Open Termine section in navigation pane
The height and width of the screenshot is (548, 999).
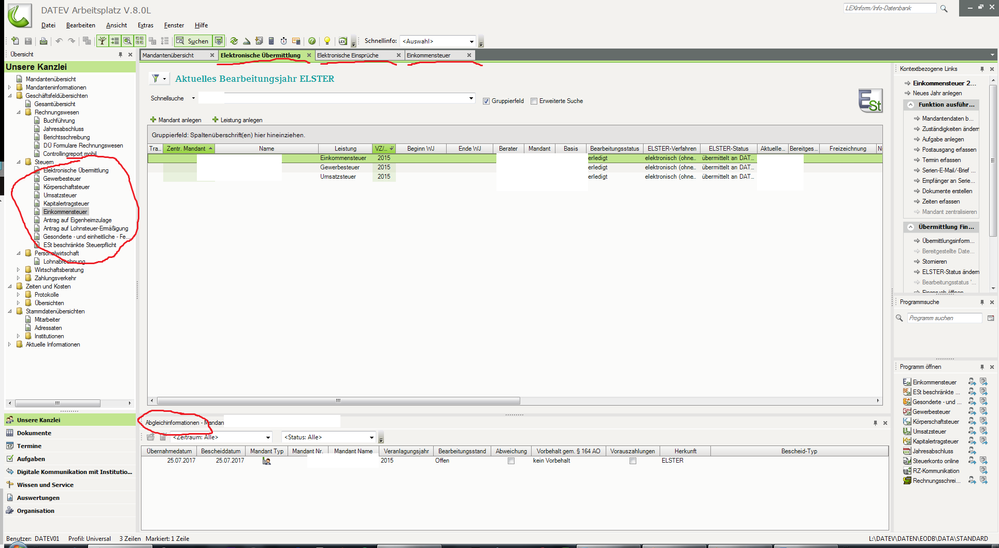point(30,445)
